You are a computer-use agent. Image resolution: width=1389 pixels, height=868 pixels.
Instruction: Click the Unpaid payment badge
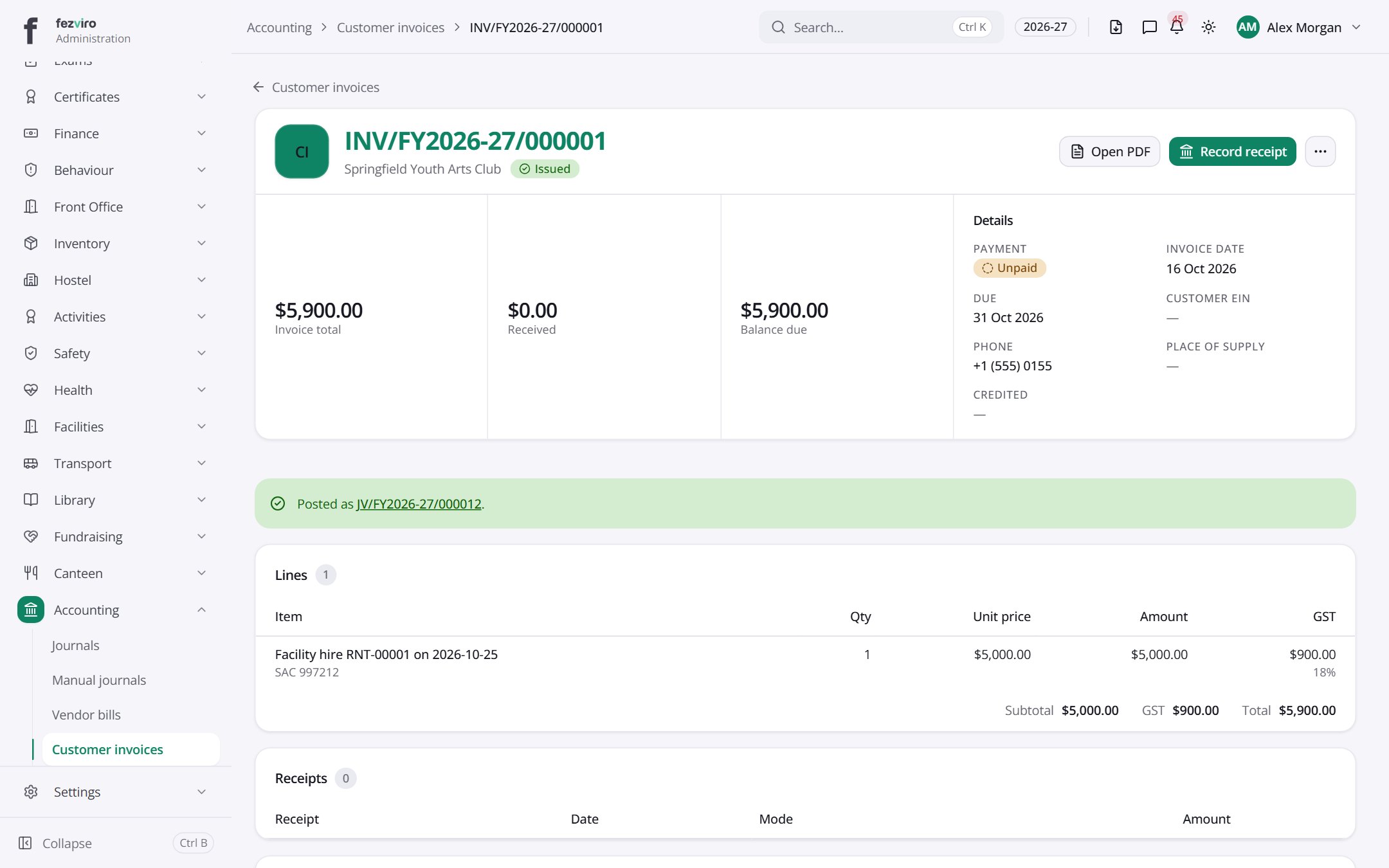[x=1010, y=268]
